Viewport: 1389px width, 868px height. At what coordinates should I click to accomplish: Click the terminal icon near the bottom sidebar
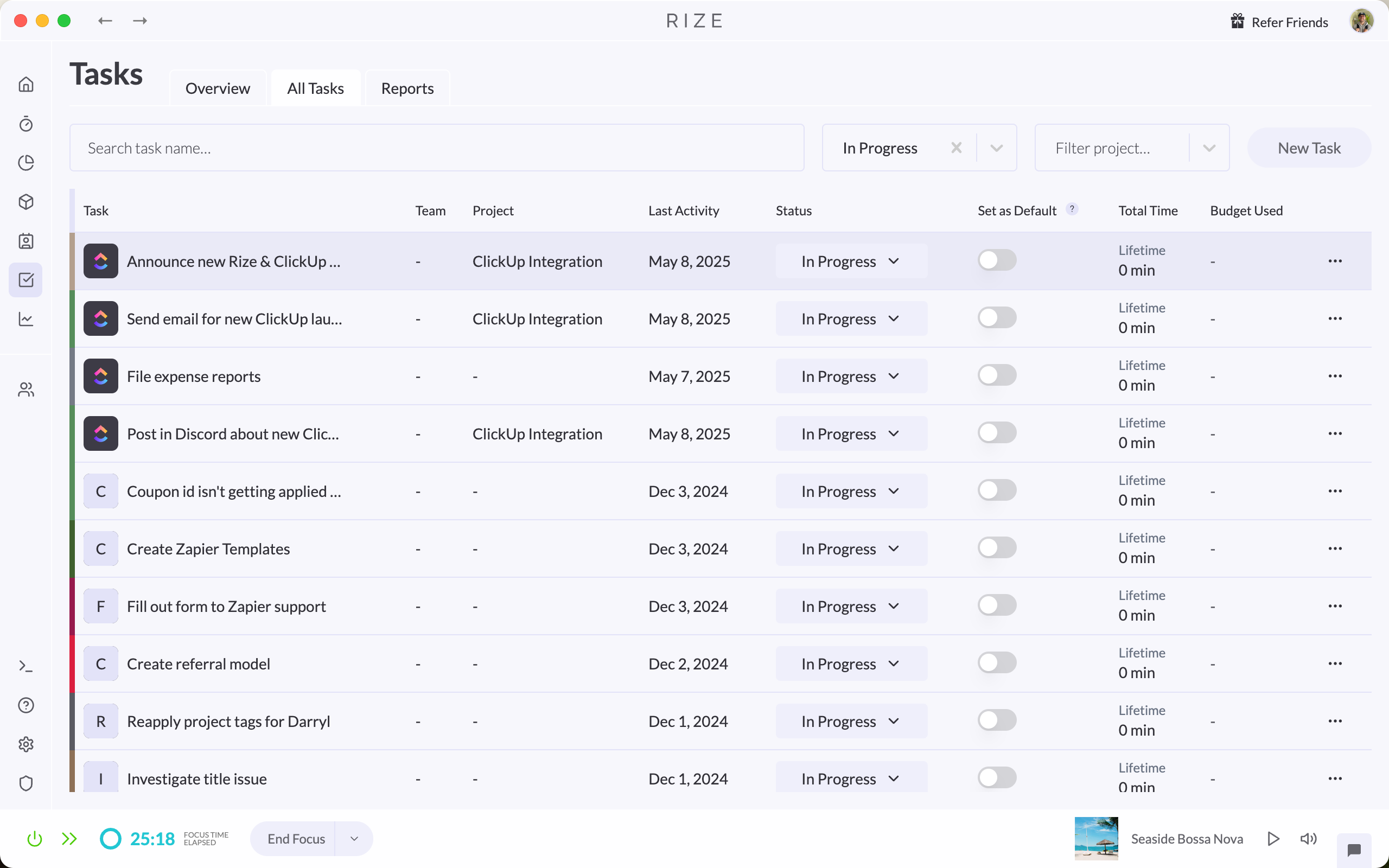coord(26,666)
